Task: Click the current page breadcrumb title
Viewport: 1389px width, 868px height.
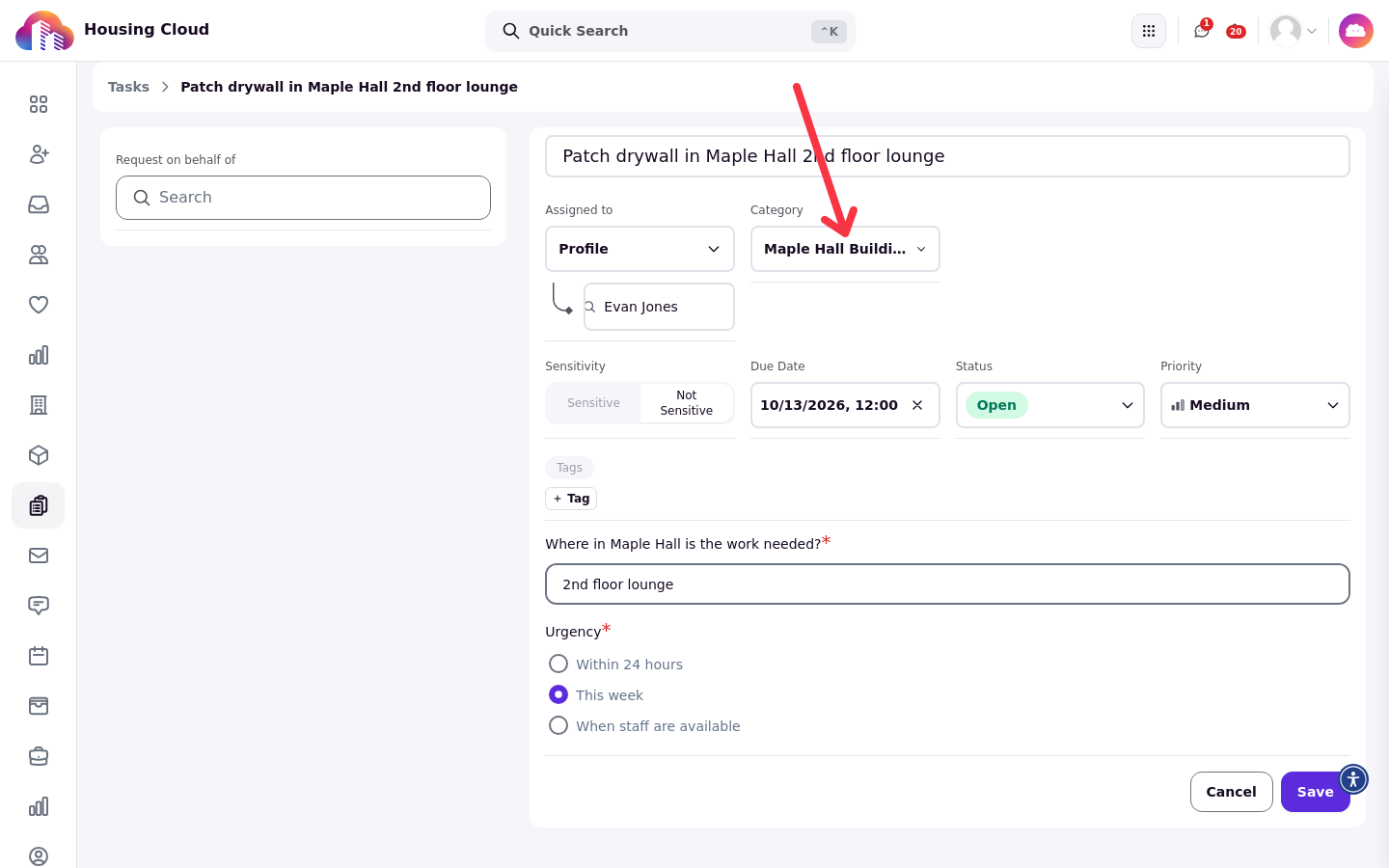Action: pyautogui.click(x=349, y=87)
